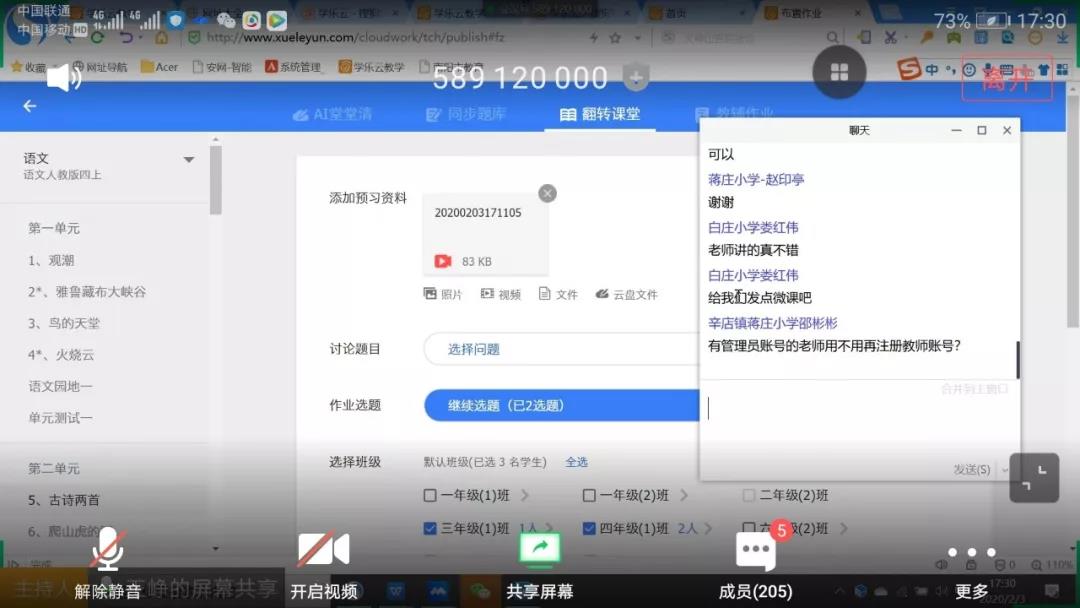This screenshot has height=608, width=1080.
Task: Select the 翻转课堂 tab
Action: (600, 114)
